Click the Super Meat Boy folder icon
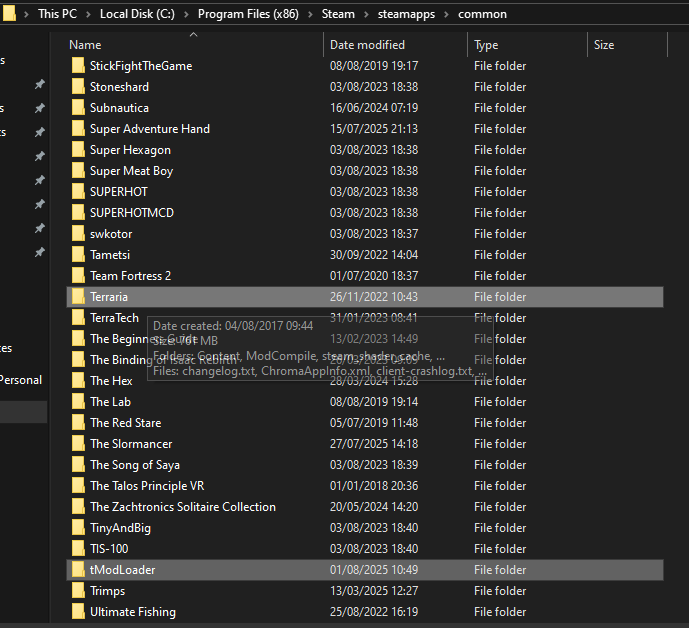The width and height of the screenshot is (689, 628). [78, 171]
